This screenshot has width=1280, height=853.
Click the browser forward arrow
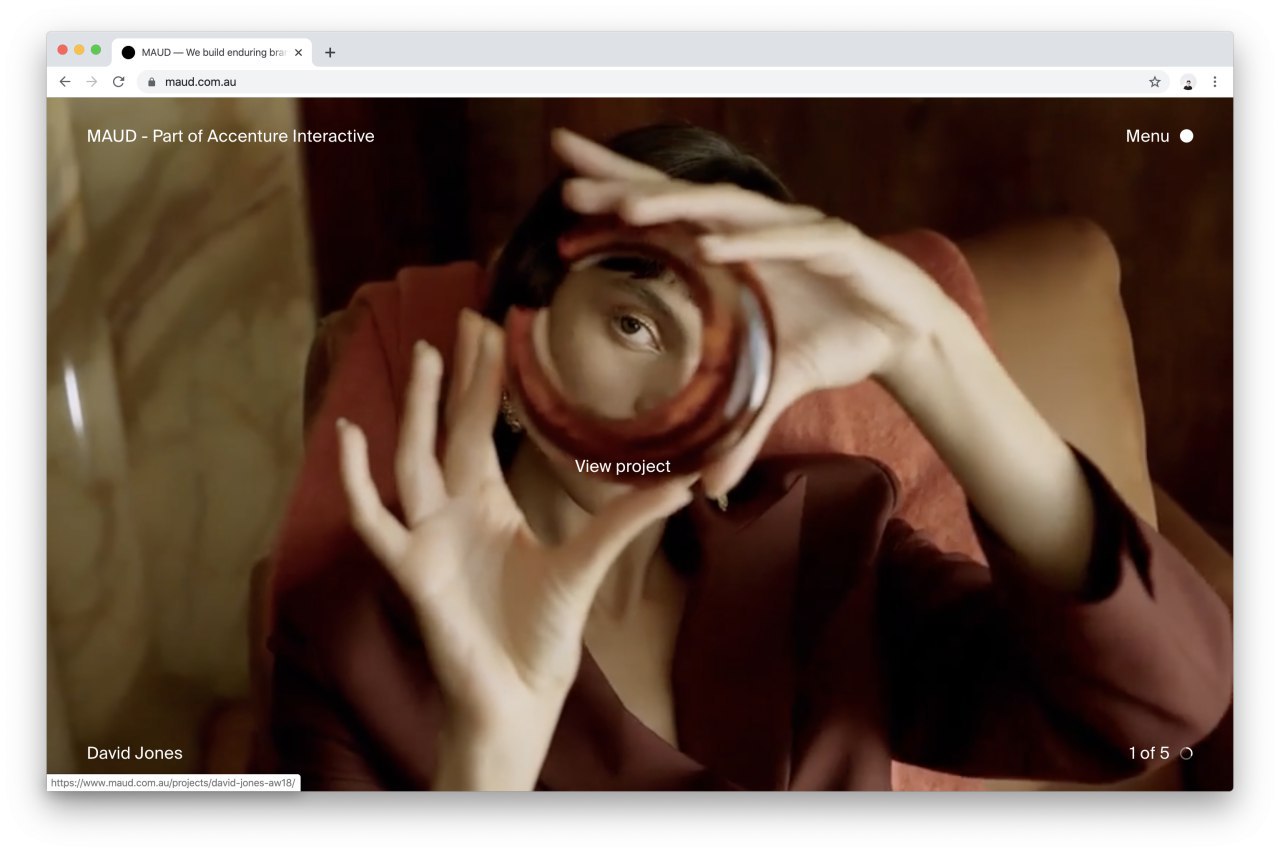click(92, 82)
